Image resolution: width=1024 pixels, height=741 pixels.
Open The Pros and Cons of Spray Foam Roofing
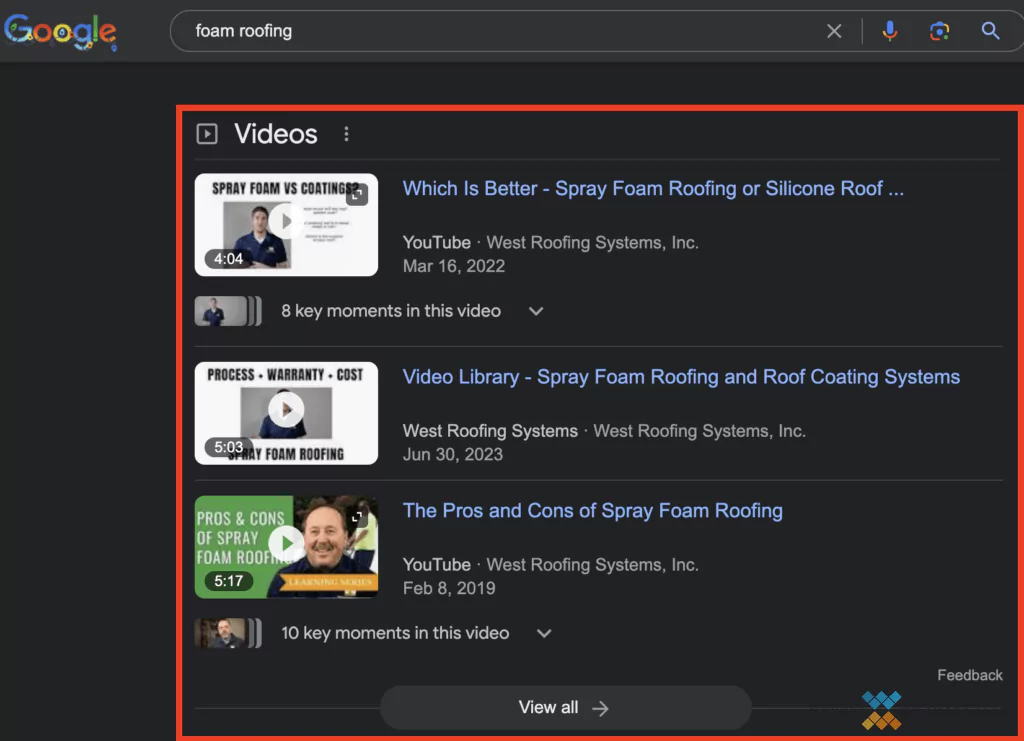(592, 511)
